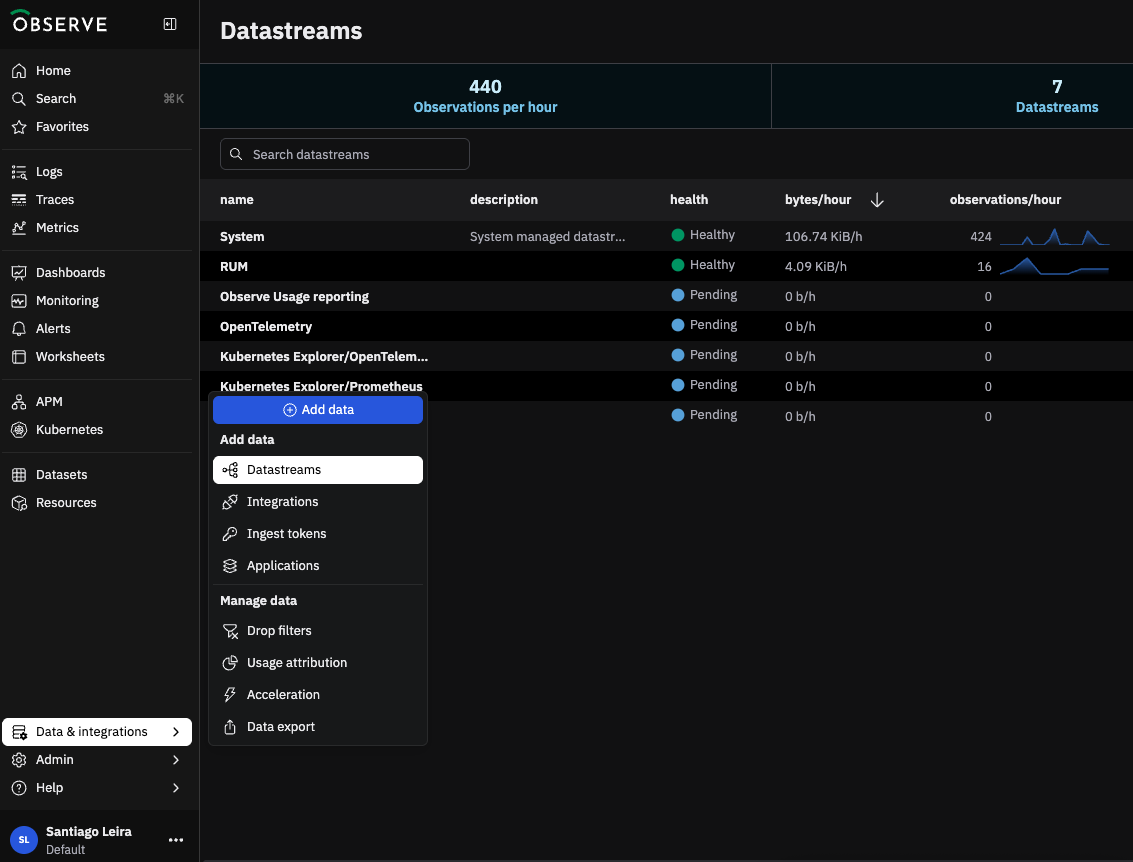Click the Kubernetes helm icon
Image resolution: width=1133 pixels, height=862 pixels.
pyautogui.click(x=18, y=430)
